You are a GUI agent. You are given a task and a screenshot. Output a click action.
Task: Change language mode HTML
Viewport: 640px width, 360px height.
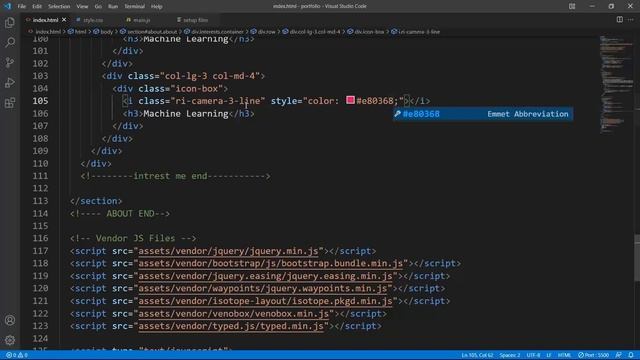(564, 355)
